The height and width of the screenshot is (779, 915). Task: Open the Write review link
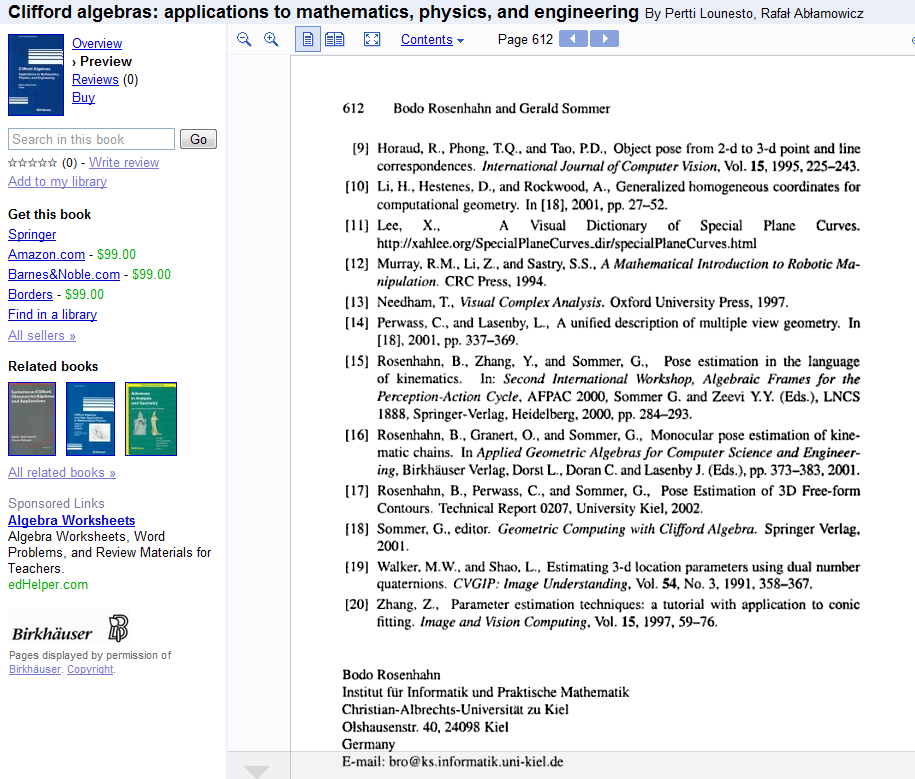124,162
